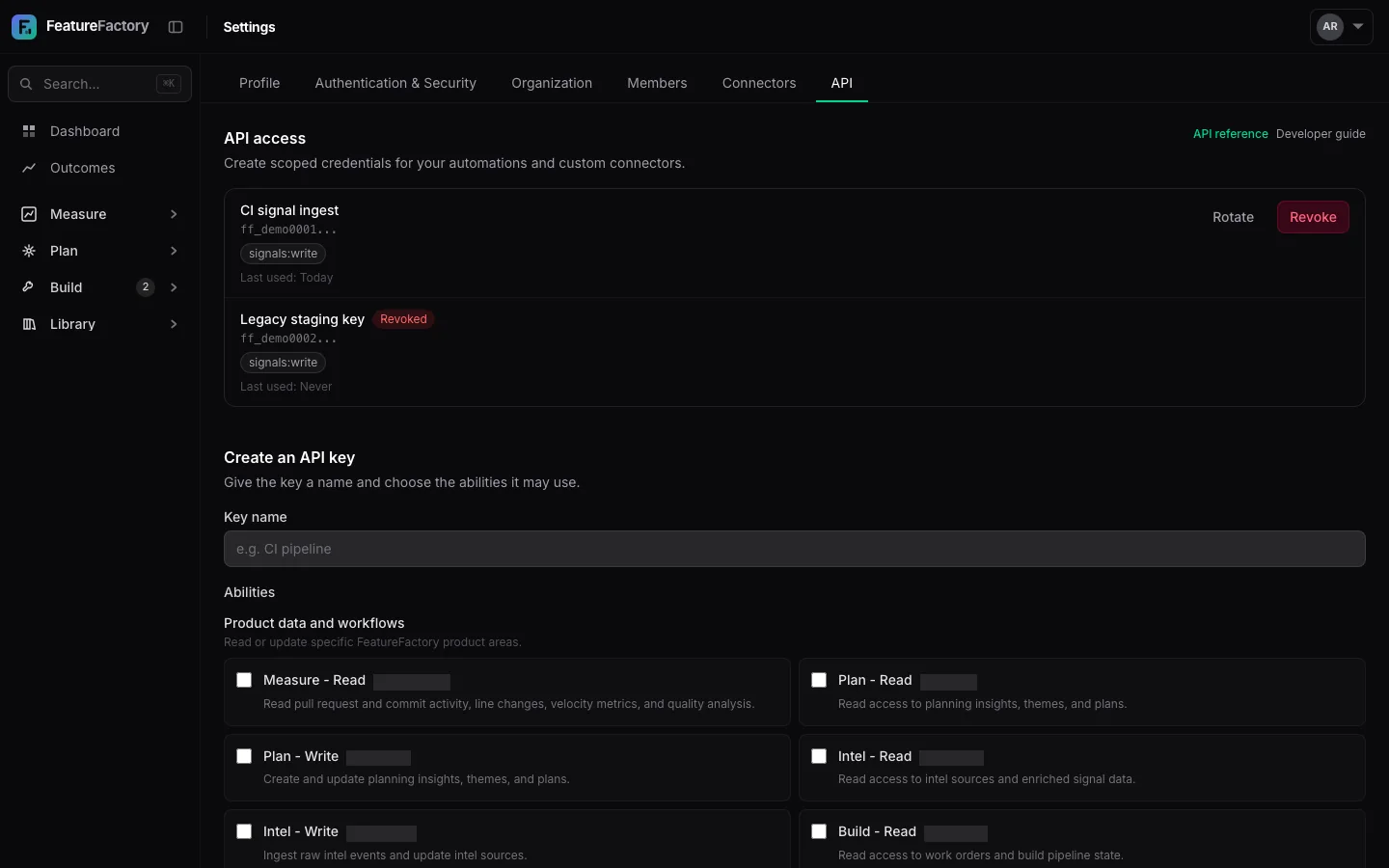Check the Plan - Read ability
Image resolution: width=1389 pixels, height=868 pixels.
[x=819, y=680]
